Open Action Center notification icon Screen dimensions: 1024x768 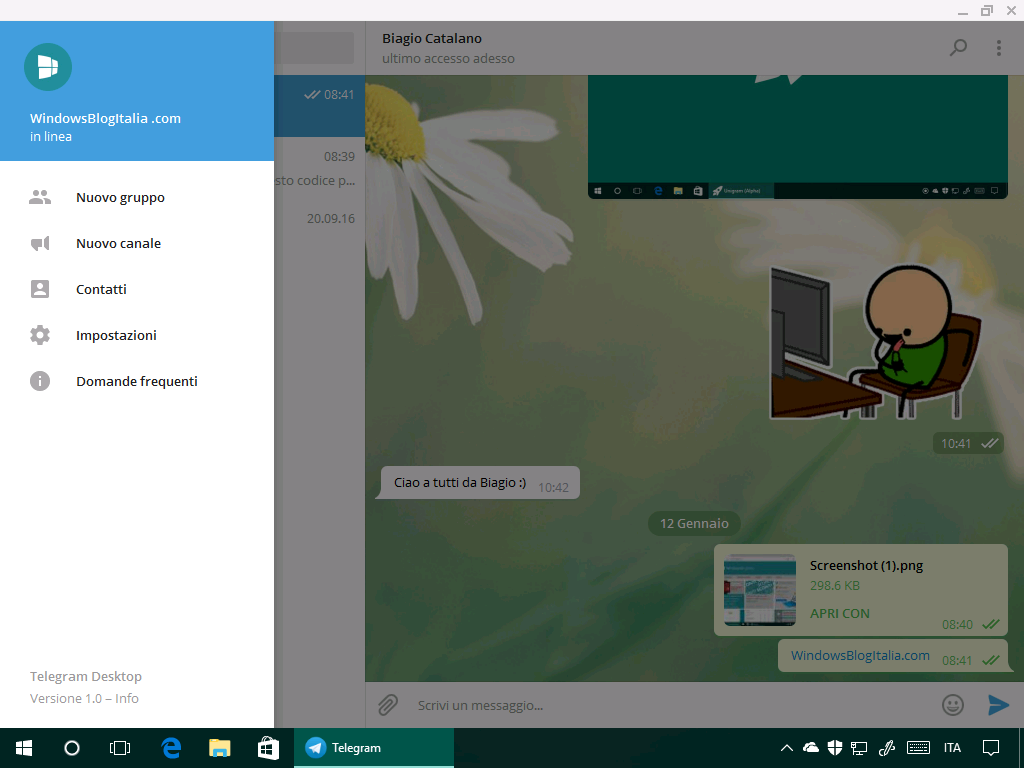[x=991, y=748]
